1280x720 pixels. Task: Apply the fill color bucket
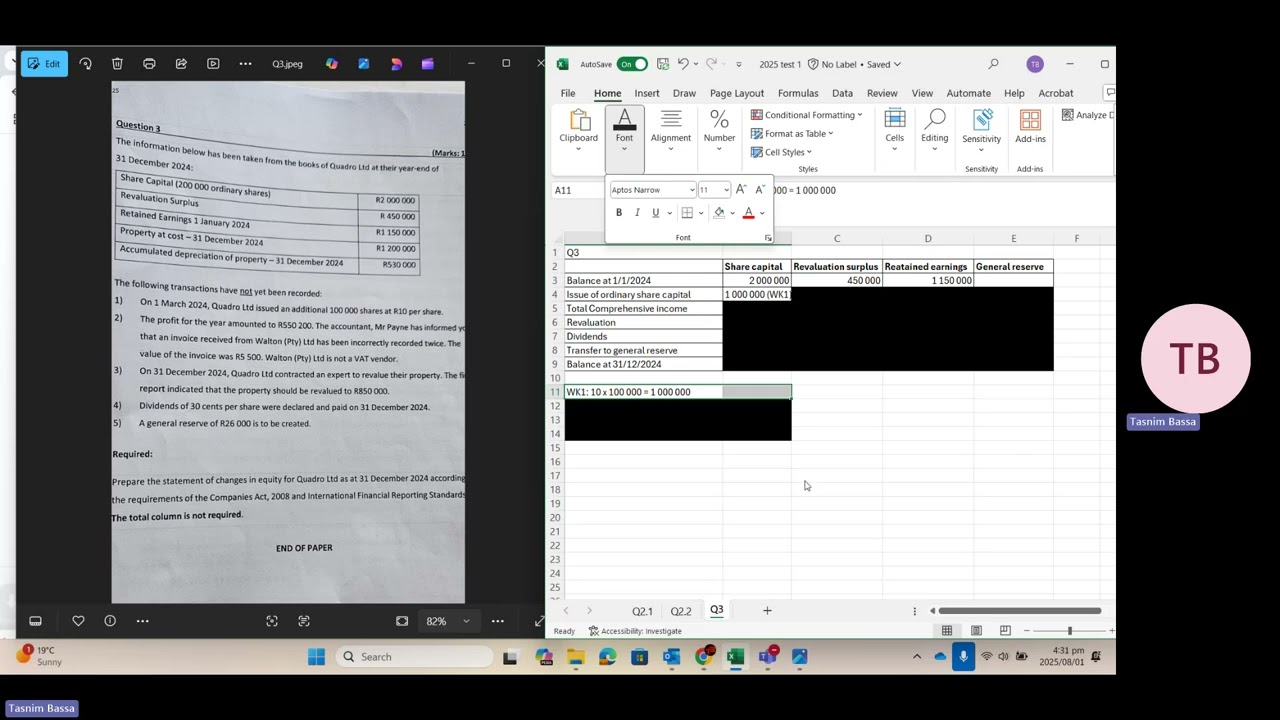(x=719, y=213)
